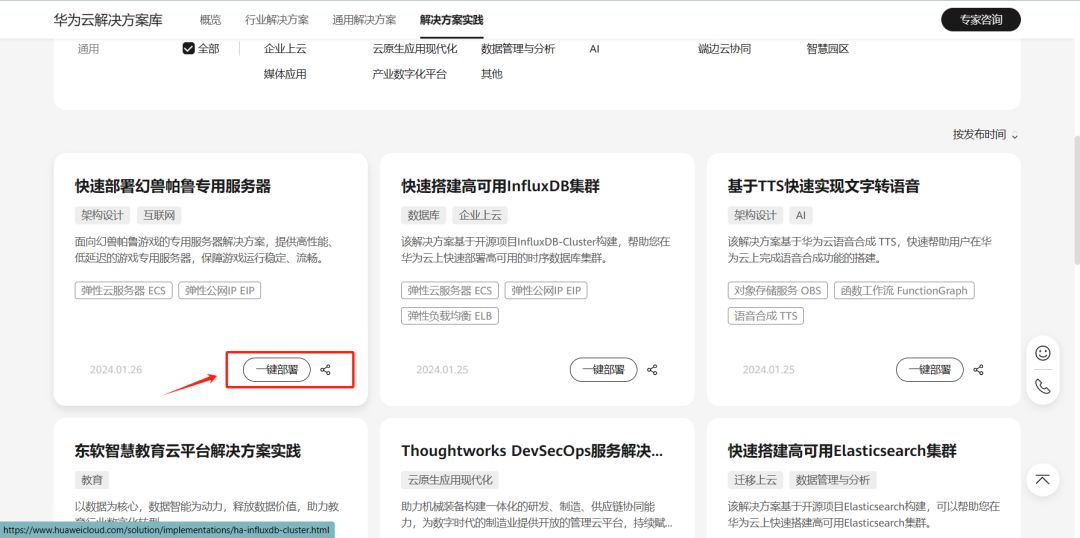The image size is (1080, 538).
Task: Click 对象存储服务 OBS service tag
Action: [x=778, y=291]
